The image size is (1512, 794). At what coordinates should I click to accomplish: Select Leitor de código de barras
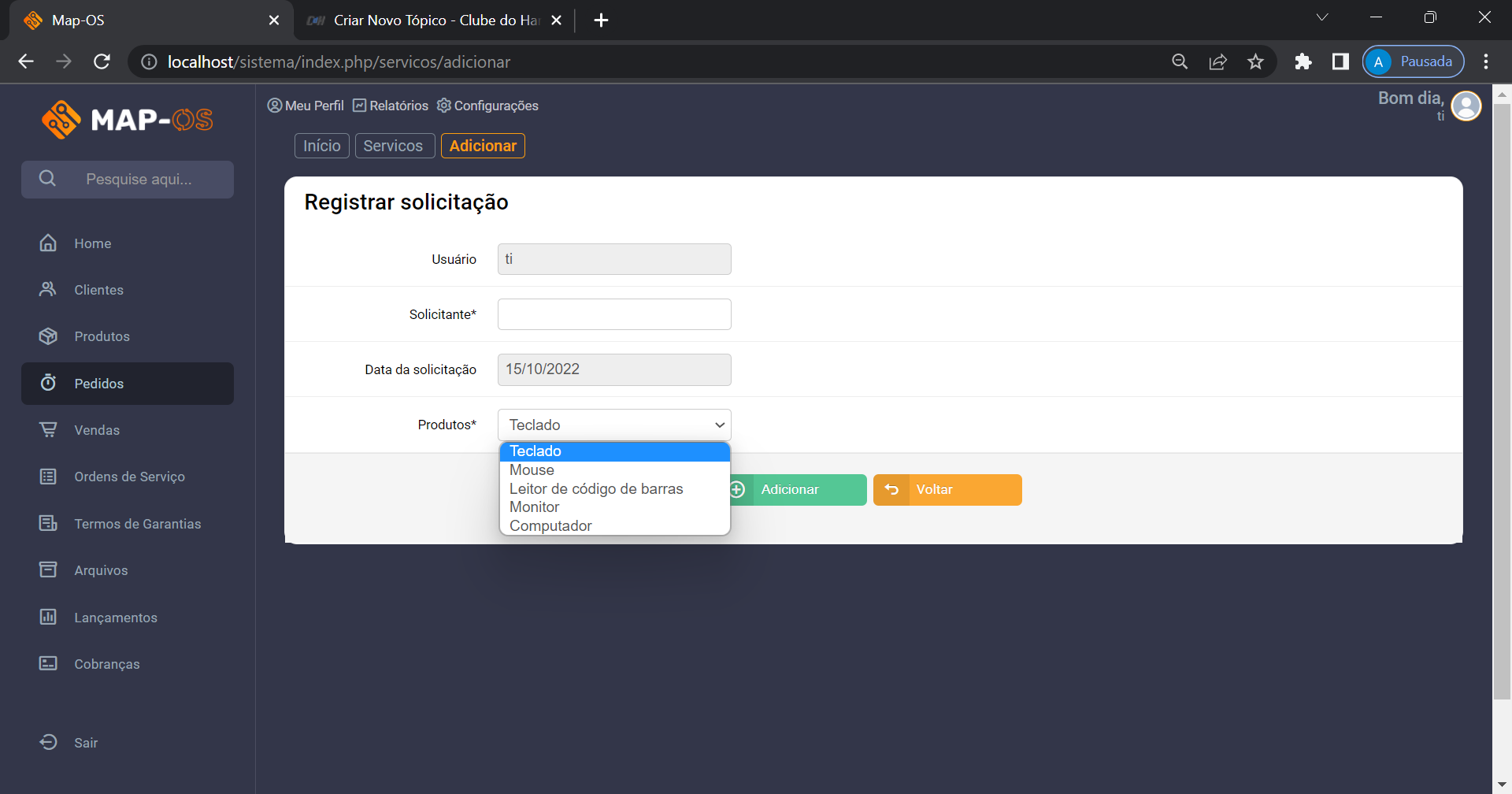(x=614, y=489)
